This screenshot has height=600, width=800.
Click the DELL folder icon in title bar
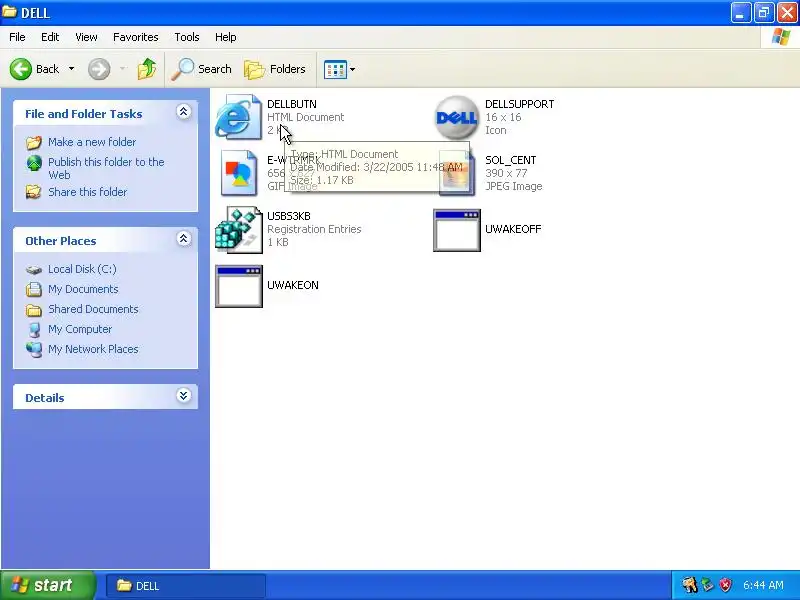[10, 12]
